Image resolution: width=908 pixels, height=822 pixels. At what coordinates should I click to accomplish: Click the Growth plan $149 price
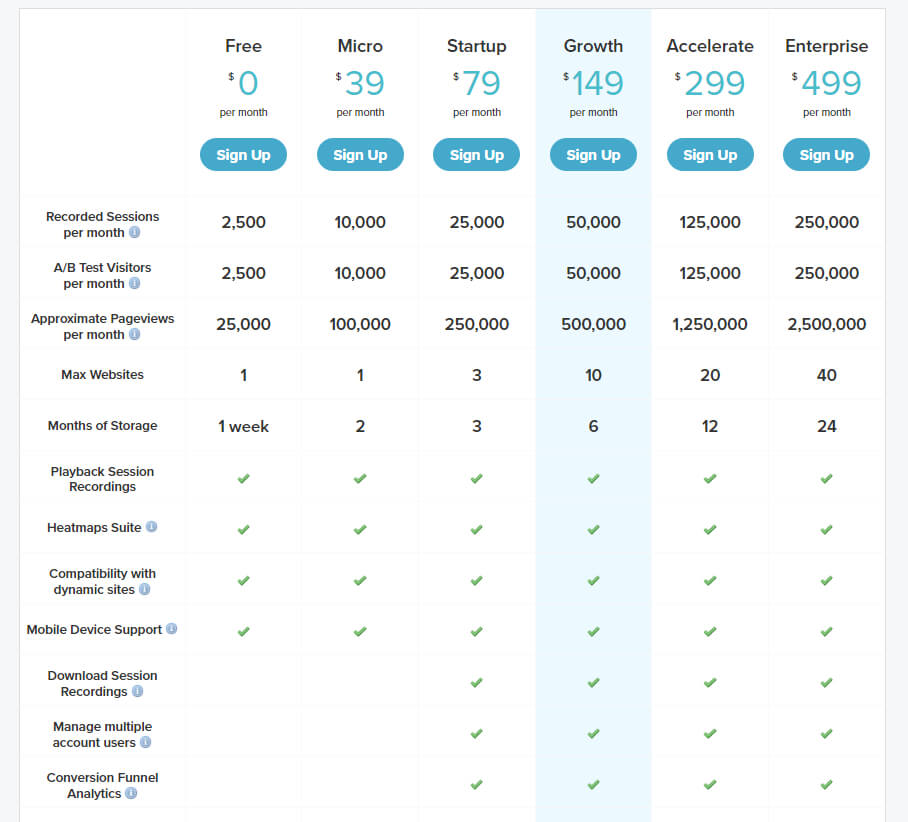coord(594,83)
